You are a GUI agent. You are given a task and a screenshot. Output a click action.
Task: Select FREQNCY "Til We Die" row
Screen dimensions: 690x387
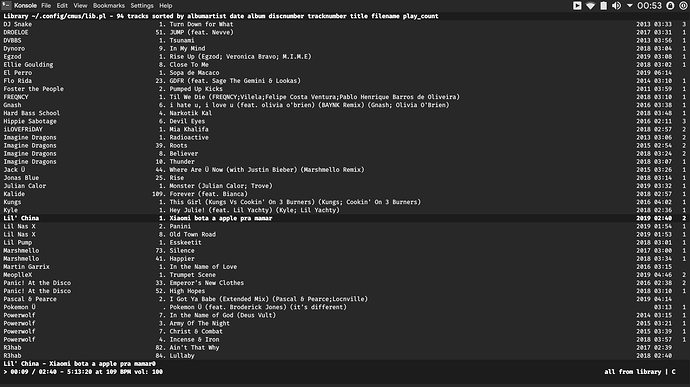point(345,97)
